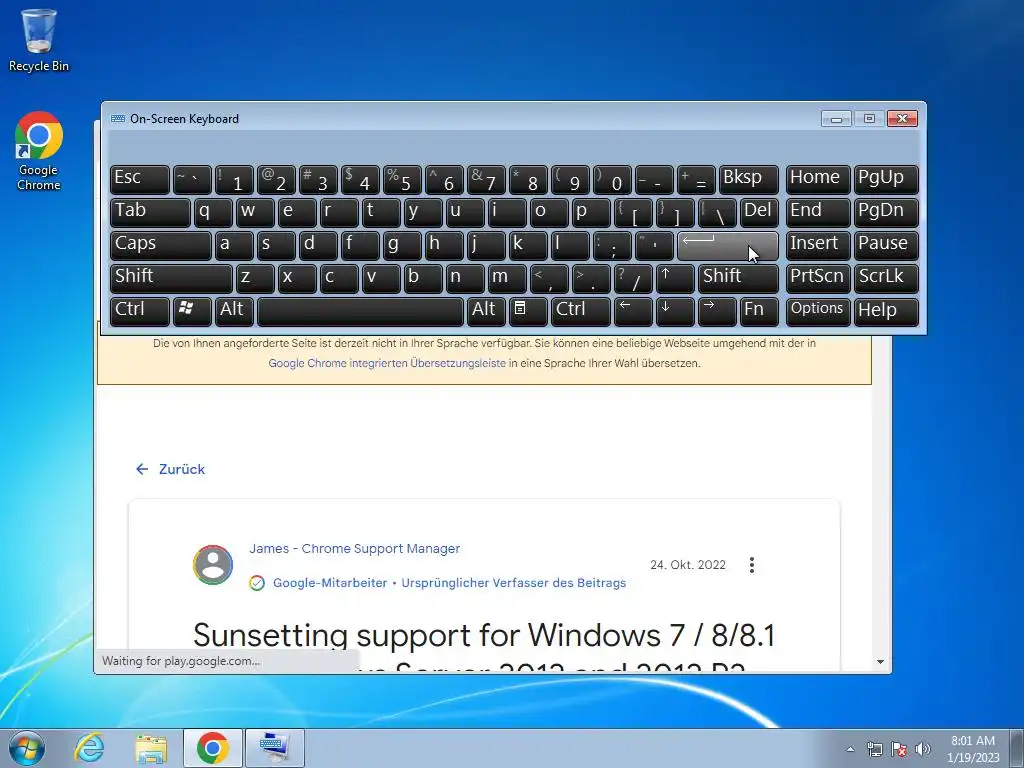Hit the Esc key
This screenshot has height=768, width=1024.
[x=140, y=180]
